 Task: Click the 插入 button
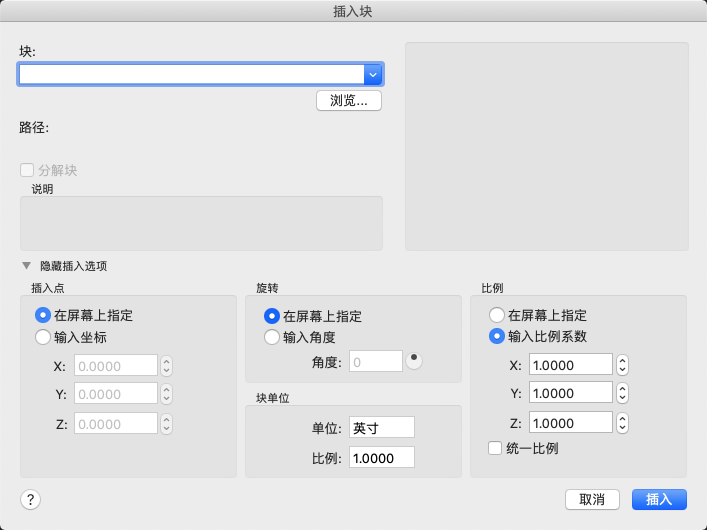pyautogui.click(x=659, y=499)
